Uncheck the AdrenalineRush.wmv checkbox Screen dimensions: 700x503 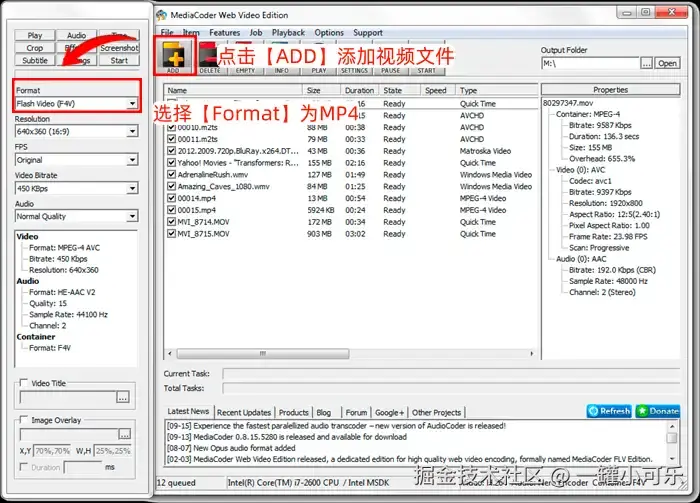click(x=171, y=175)
